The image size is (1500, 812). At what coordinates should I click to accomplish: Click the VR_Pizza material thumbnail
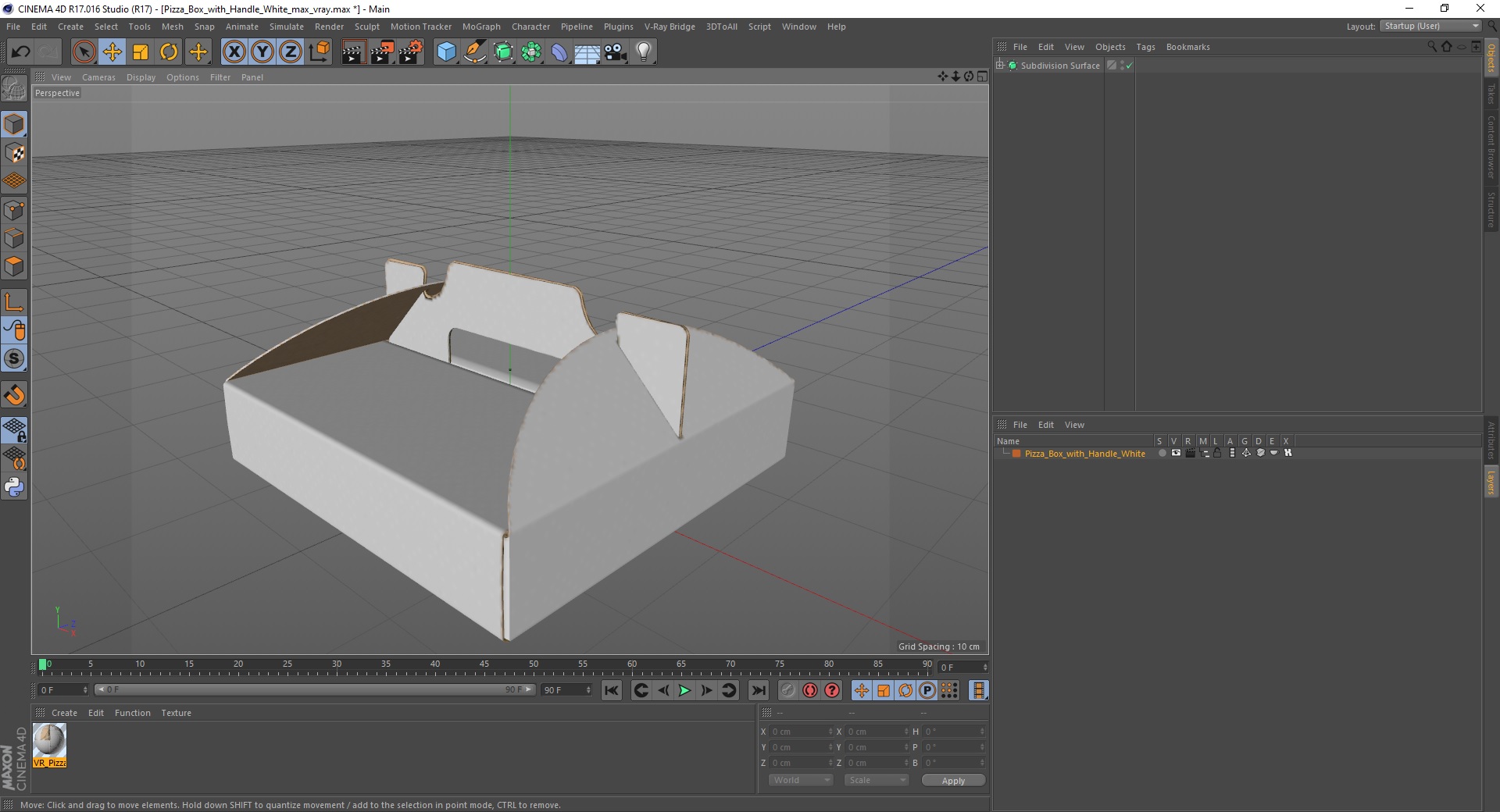click(49, 741)
